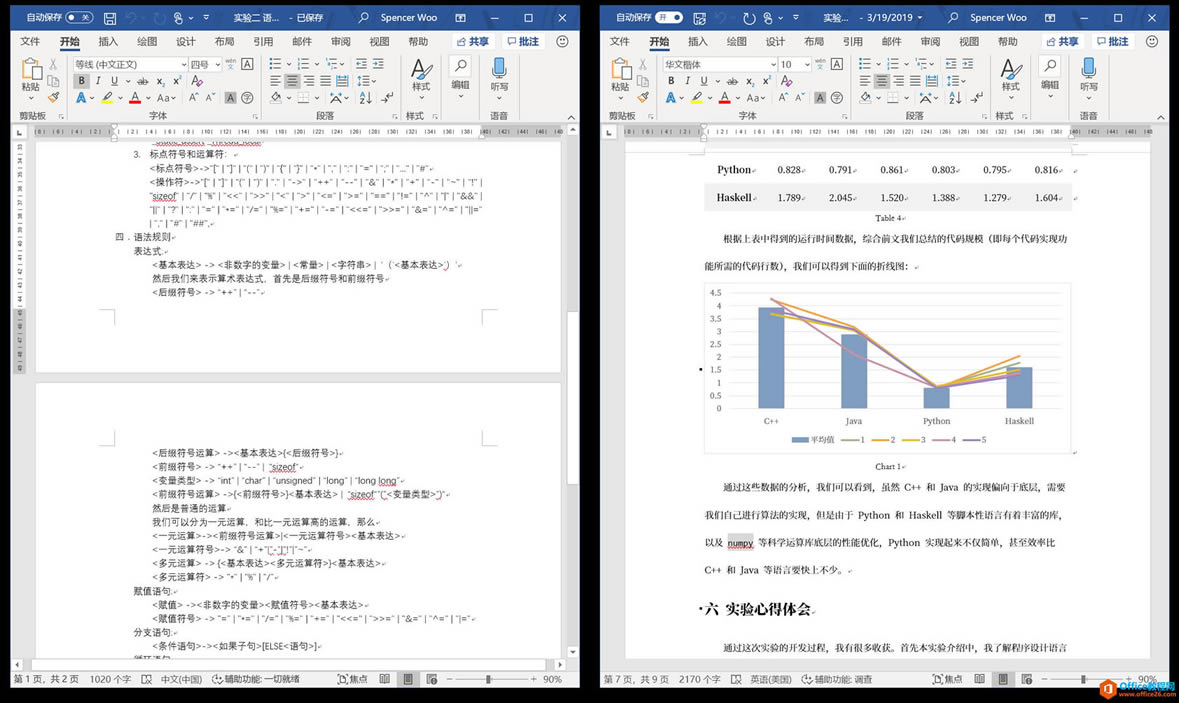Open the 听写 (Dictate) voice tool
This screenshot has height=703, width=1179.
[499, 80]
